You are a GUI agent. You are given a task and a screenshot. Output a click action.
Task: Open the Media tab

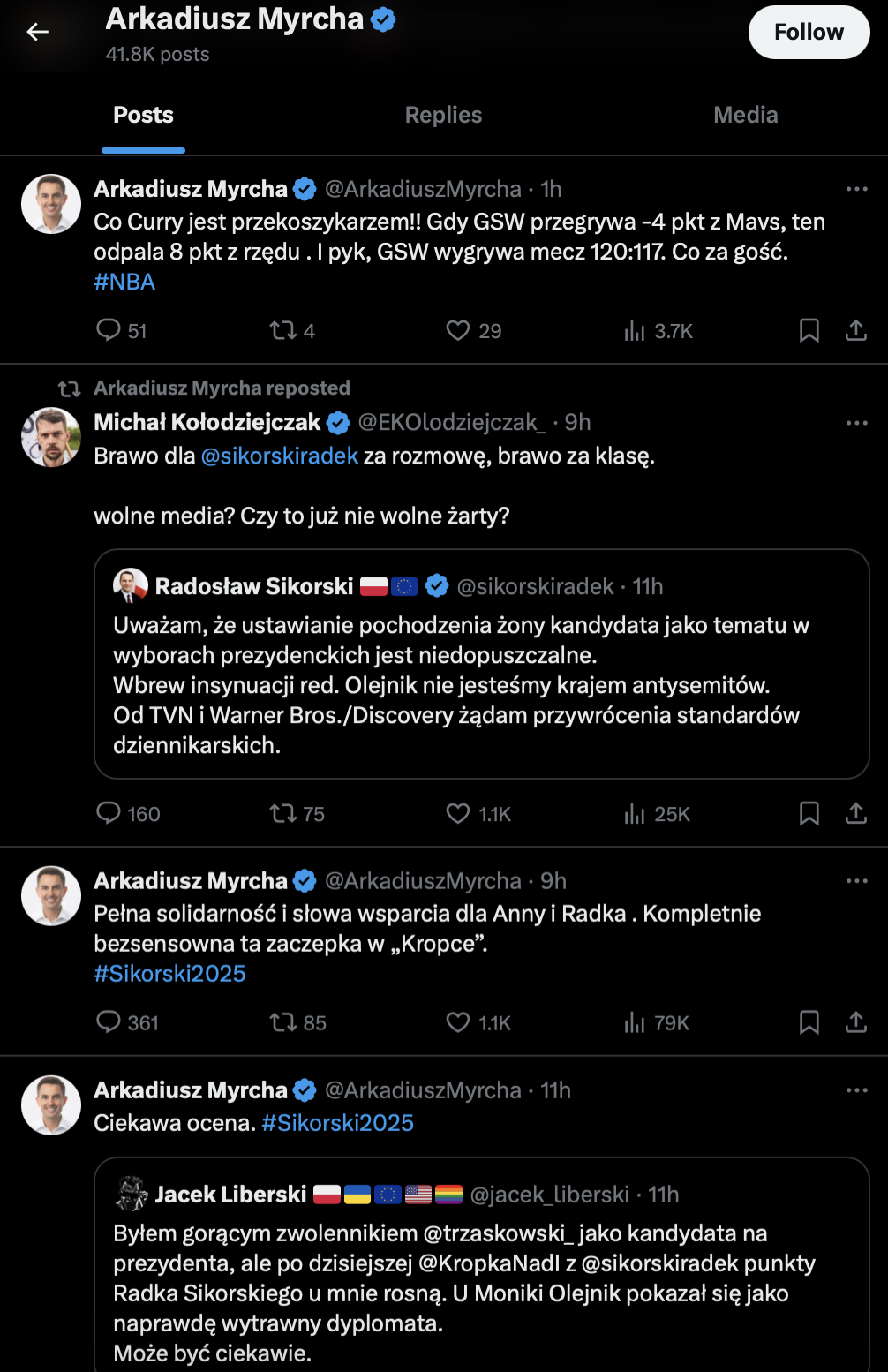tap(746, 114)
